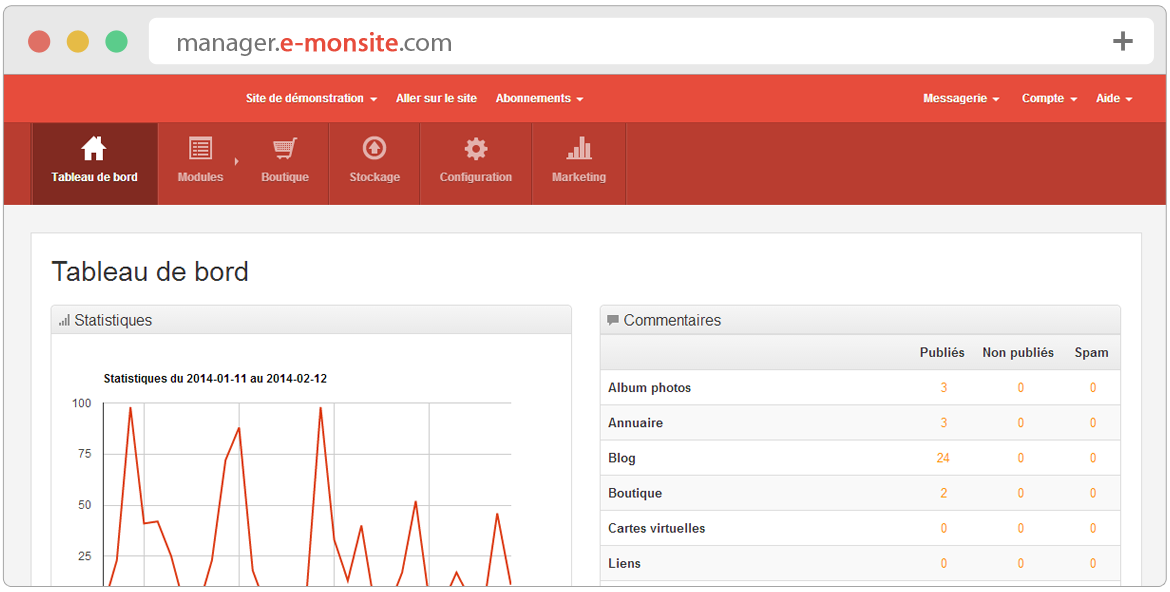The width and height of the screenshot is (1170, 592).
Task: Click the 50 value on chart axis
Action: coord(84,505)
